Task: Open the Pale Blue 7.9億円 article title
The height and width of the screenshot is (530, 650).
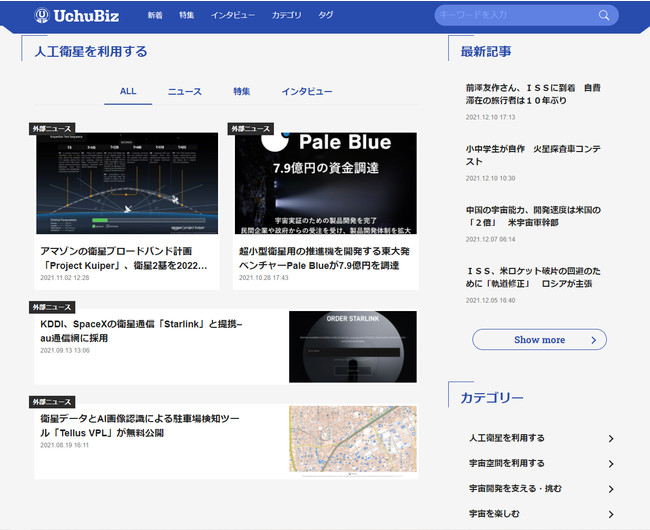Action: [x=324, y=258]
